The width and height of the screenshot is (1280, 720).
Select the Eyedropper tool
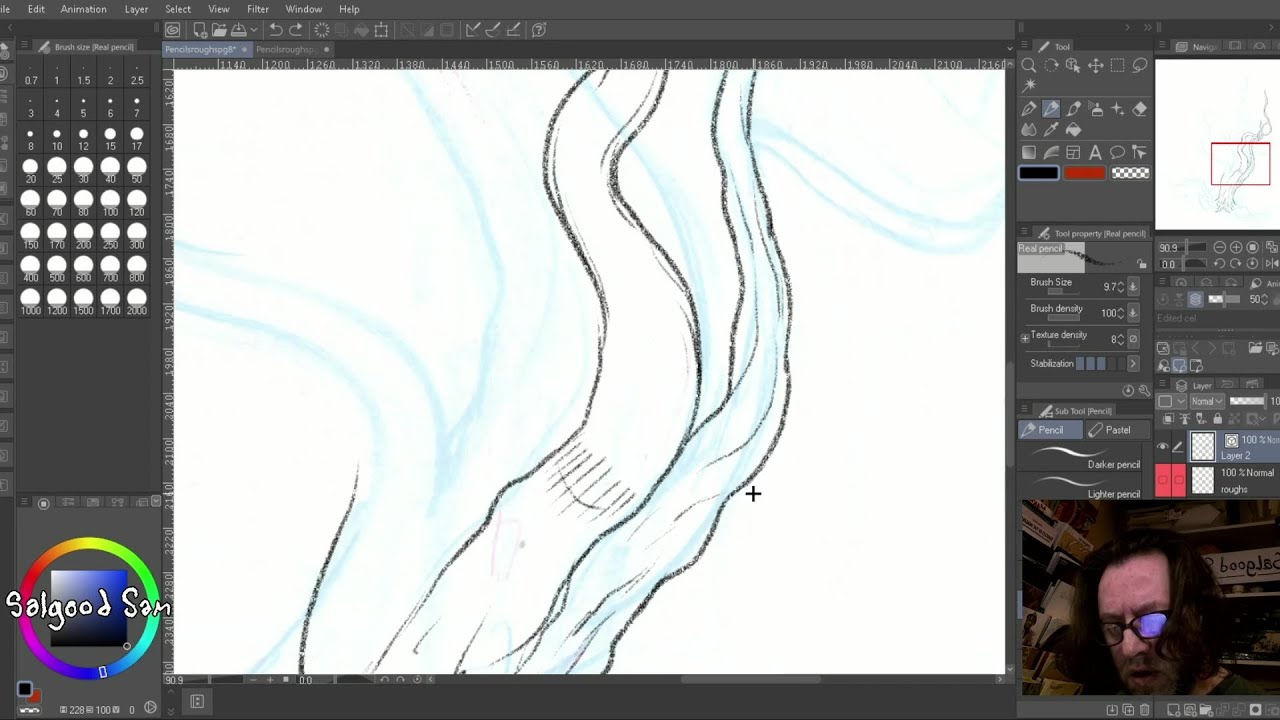tap(1051, 130)
